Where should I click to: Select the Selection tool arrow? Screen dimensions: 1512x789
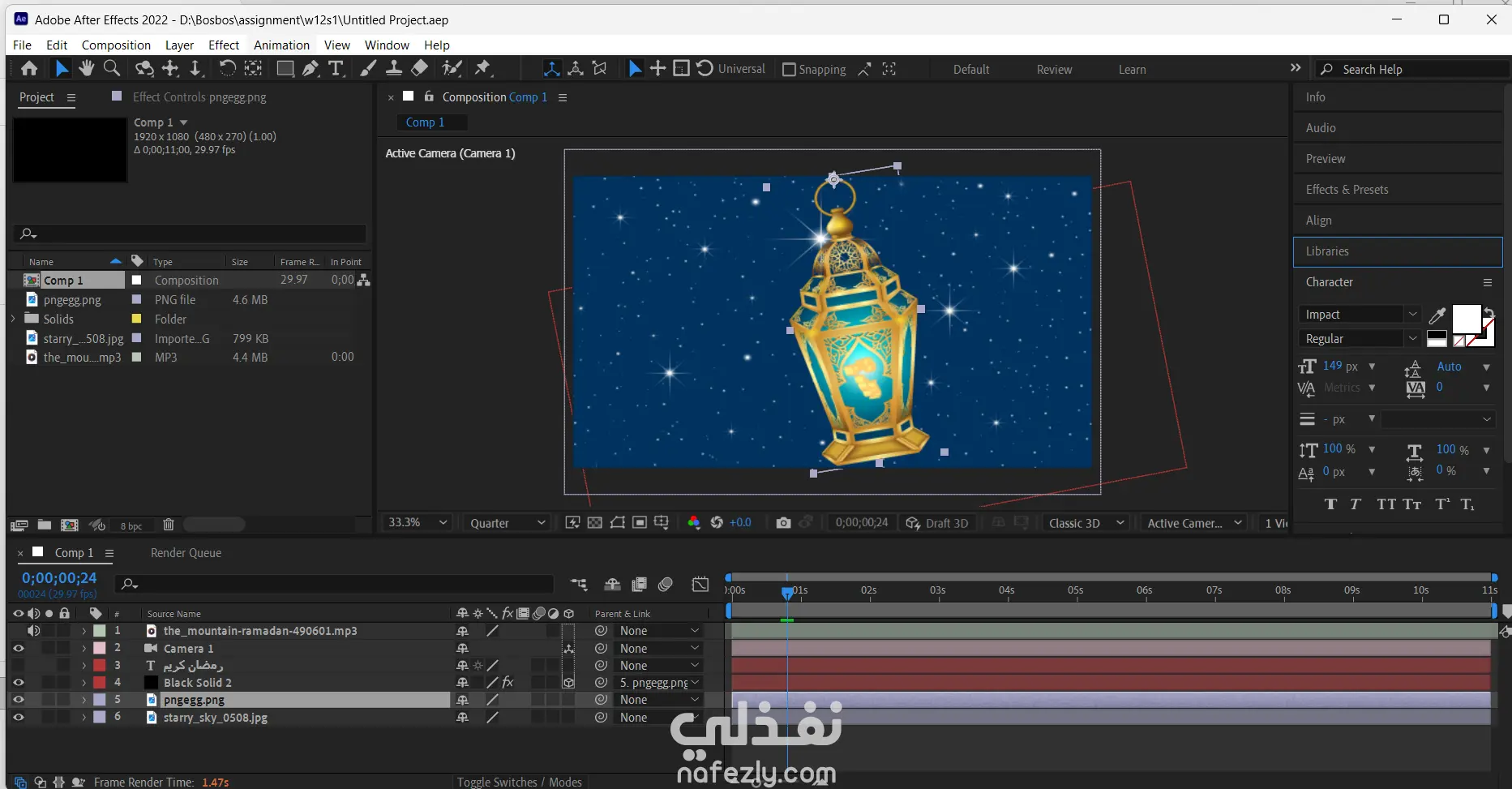tap(61, 69)
